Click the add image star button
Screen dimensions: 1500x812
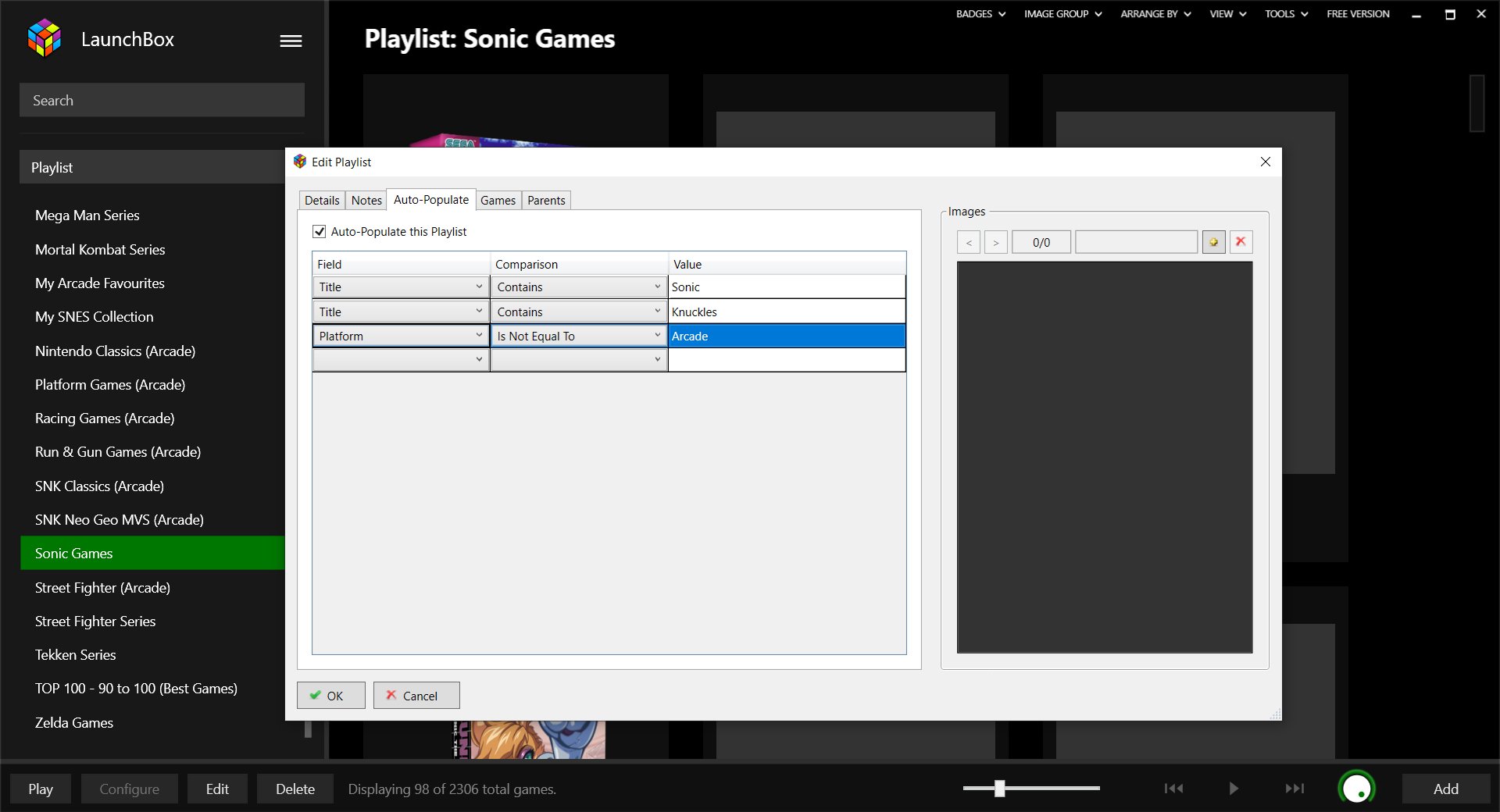tap(1213, 242)
